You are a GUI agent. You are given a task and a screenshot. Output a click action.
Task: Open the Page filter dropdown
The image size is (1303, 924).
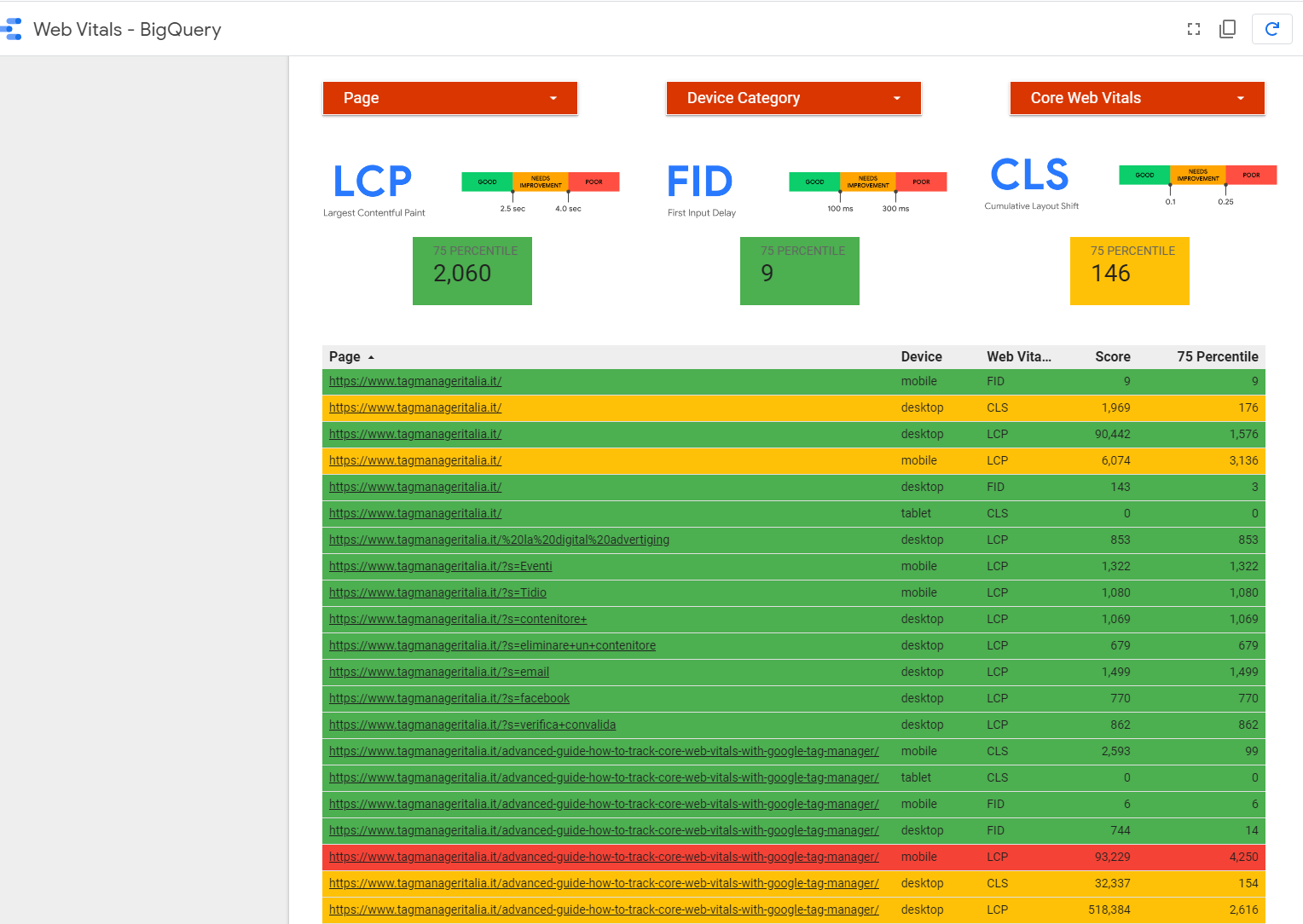[449, 98]
